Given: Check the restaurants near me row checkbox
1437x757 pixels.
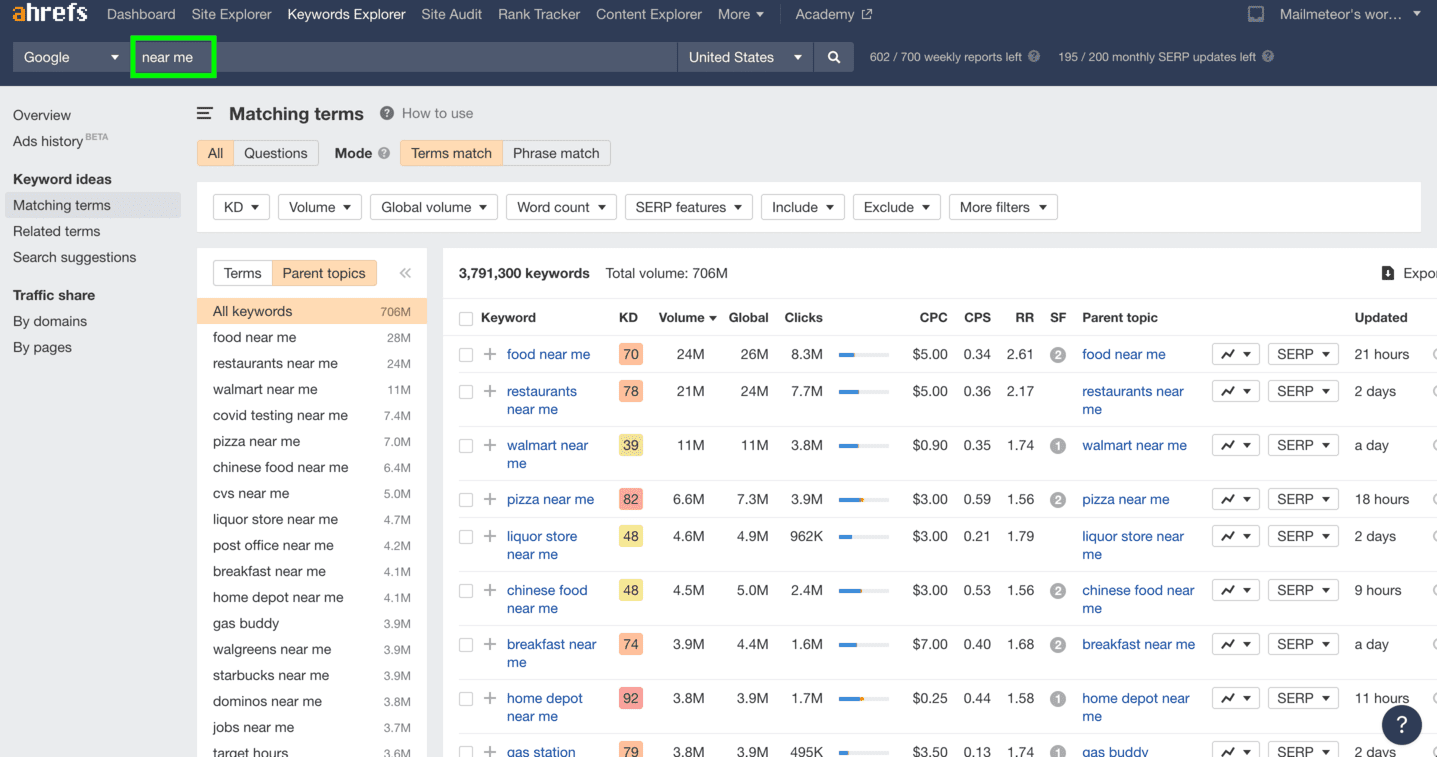Looking at the screenshot, I should tap(465, 391).
